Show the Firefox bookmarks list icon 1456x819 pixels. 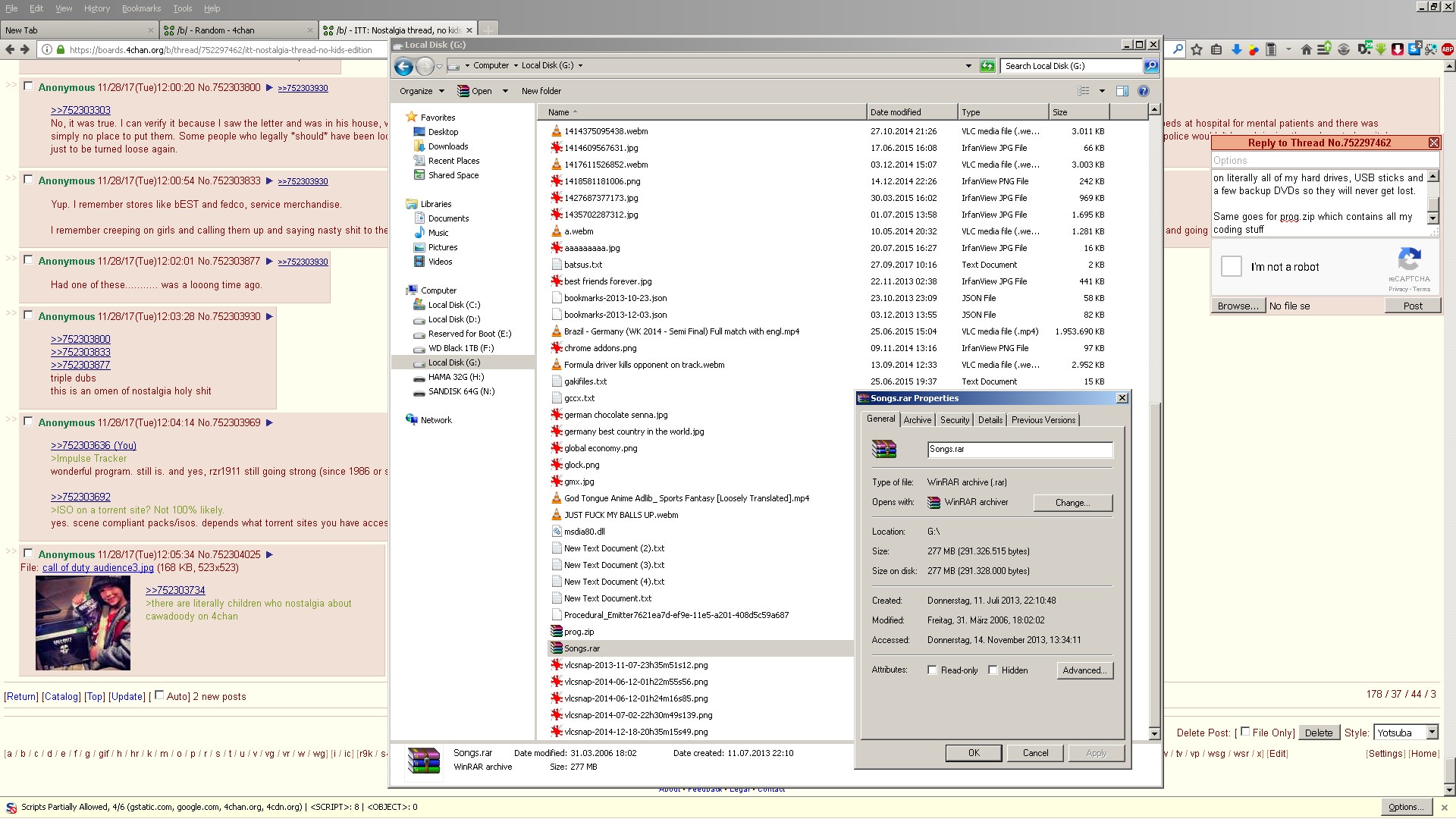[1216, 49]
